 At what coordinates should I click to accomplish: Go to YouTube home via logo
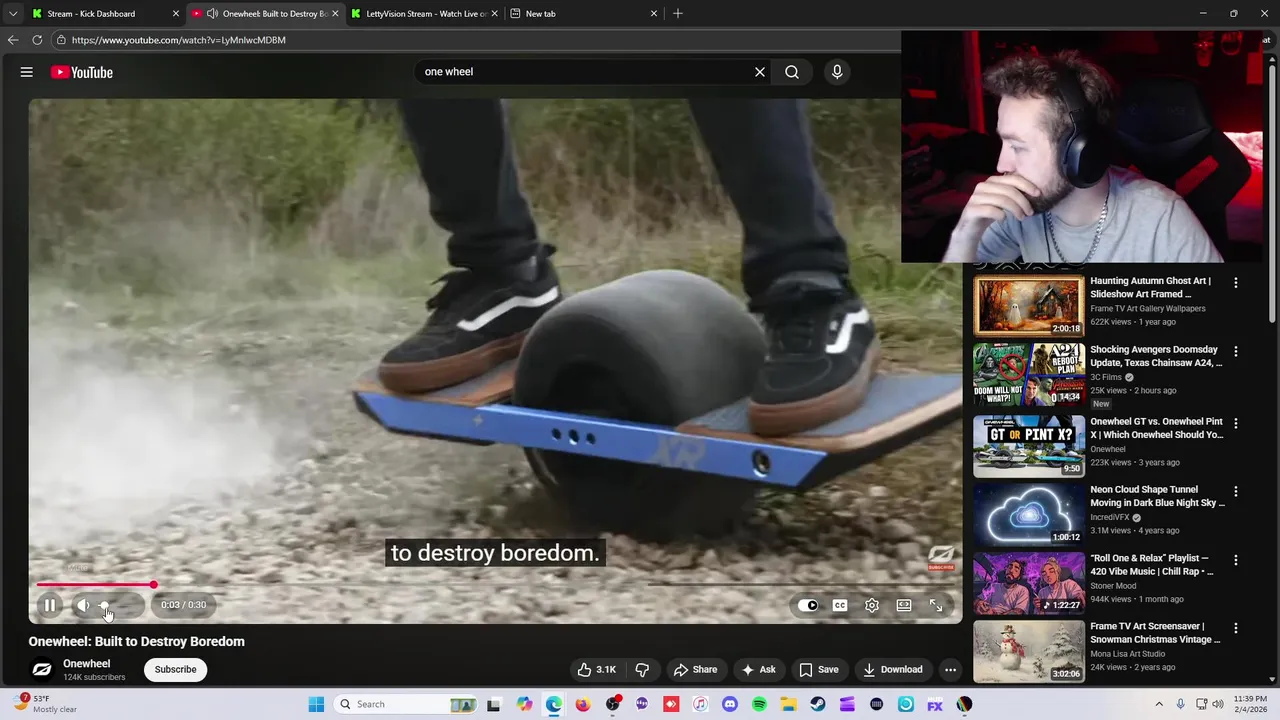(x=82, y=72)
